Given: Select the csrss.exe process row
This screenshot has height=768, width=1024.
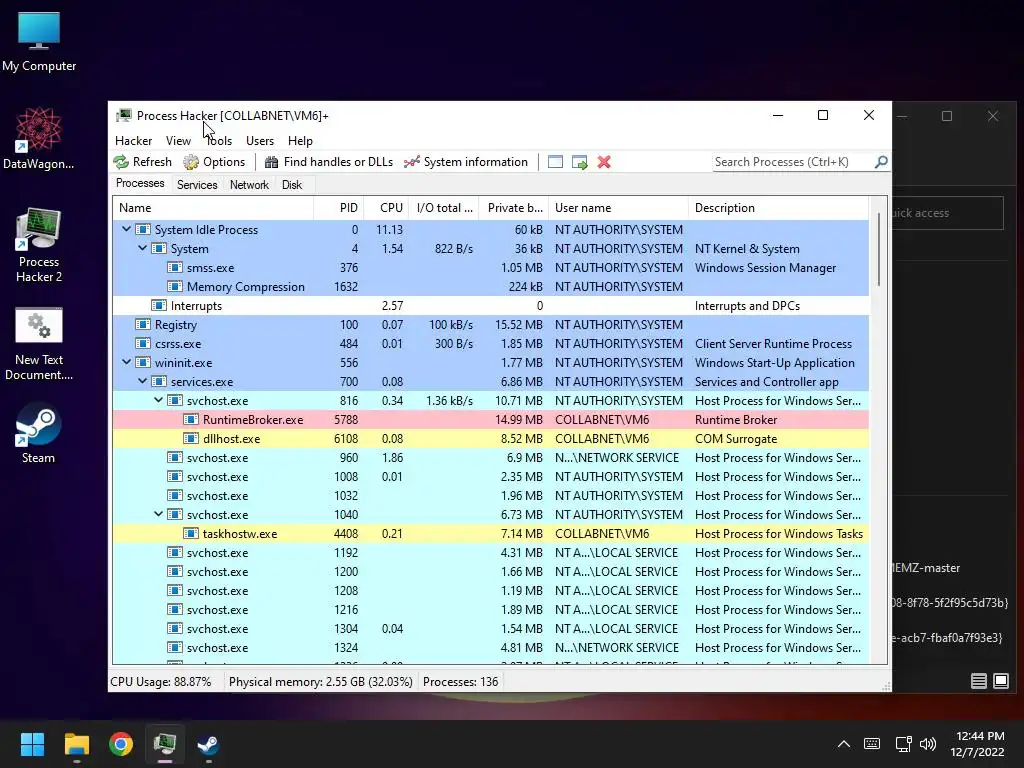Looking at the screenshot, I should 491,344.
